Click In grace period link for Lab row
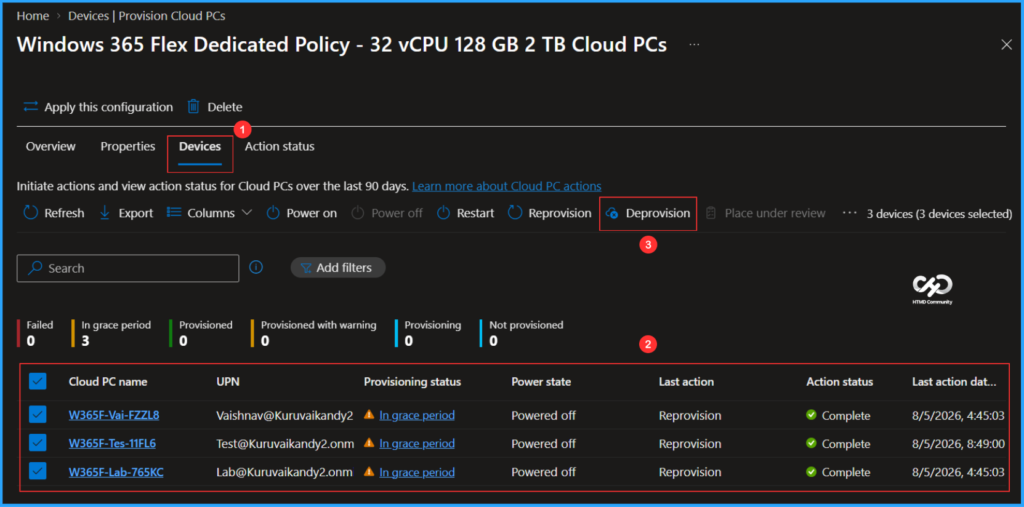Viewport: 1024px width, 507px height. 417,472
